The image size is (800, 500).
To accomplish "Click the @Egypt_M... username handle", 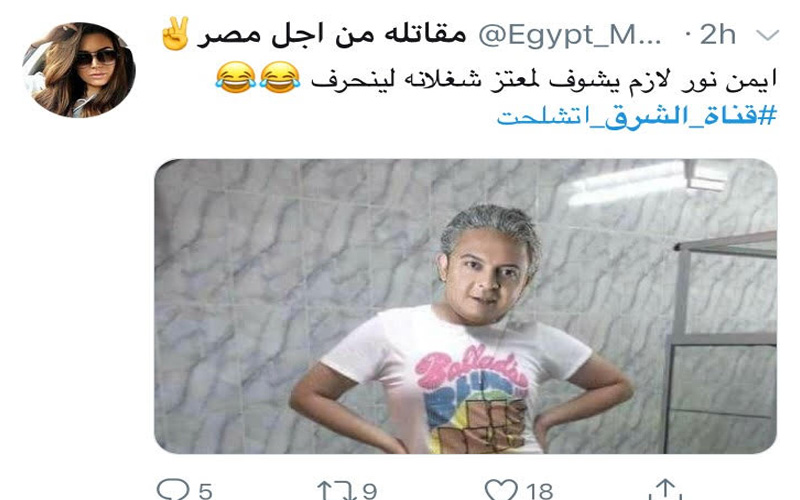I will (x=570, y=35).
